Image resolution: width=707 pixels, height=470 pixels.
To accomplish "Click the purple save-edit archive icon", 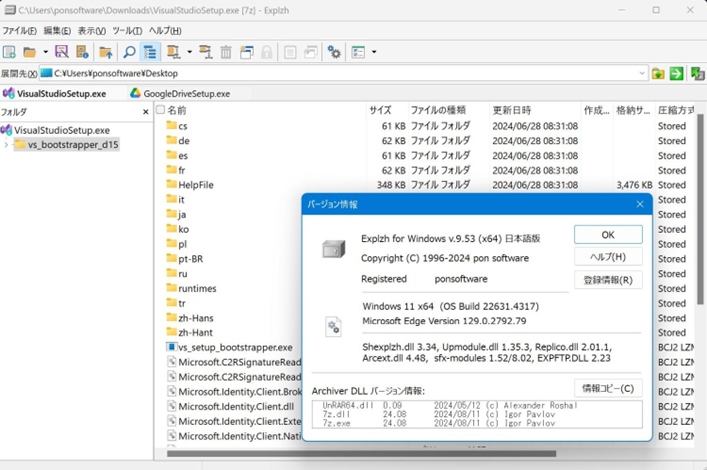I will point(62,52).
